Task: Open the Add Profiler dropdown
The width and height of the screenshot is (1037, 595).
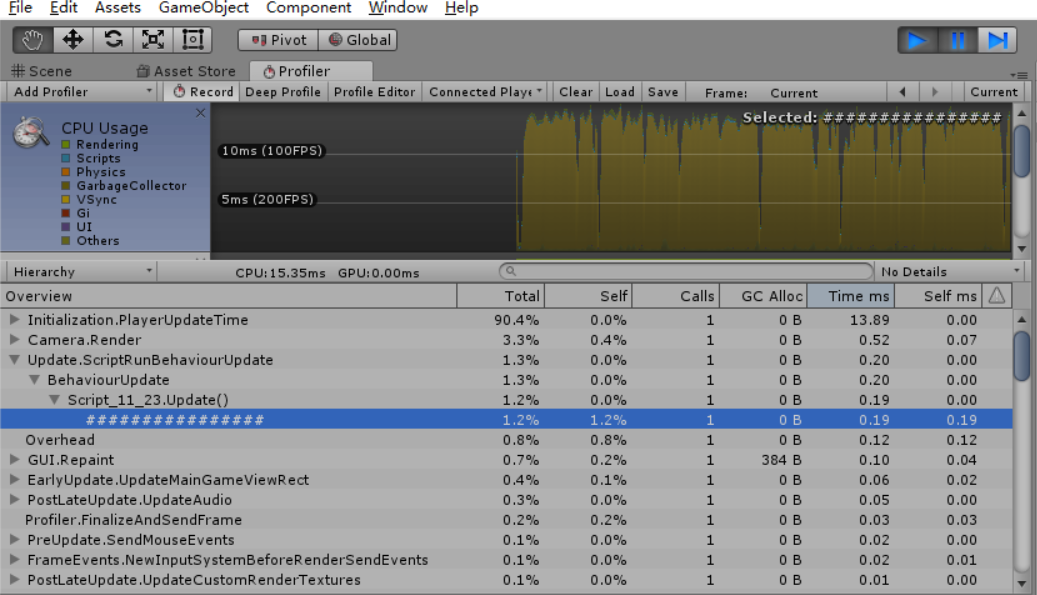Action: (82, 92)
